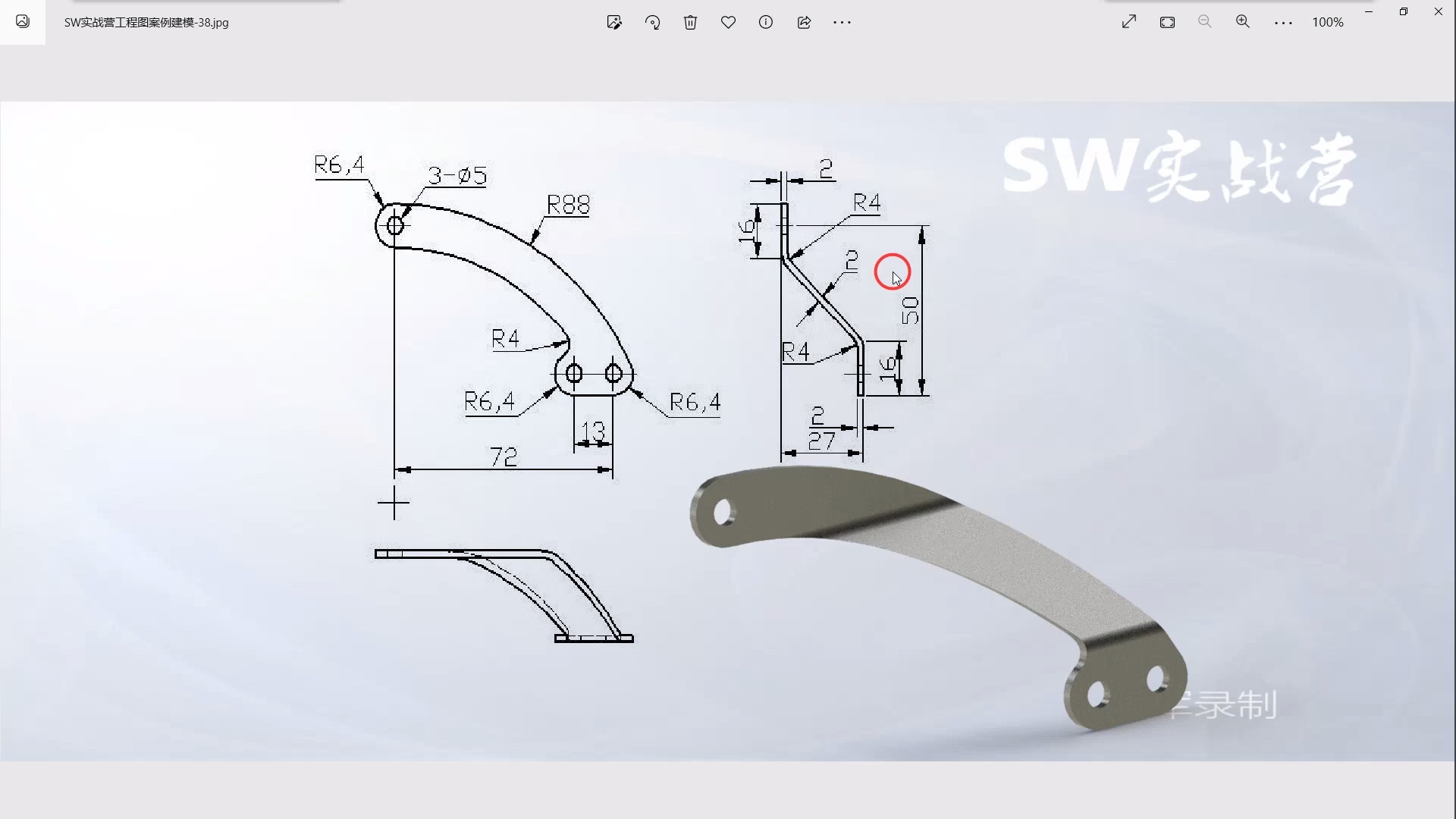Click the Photos app icon at top left

tap(23, 22)
